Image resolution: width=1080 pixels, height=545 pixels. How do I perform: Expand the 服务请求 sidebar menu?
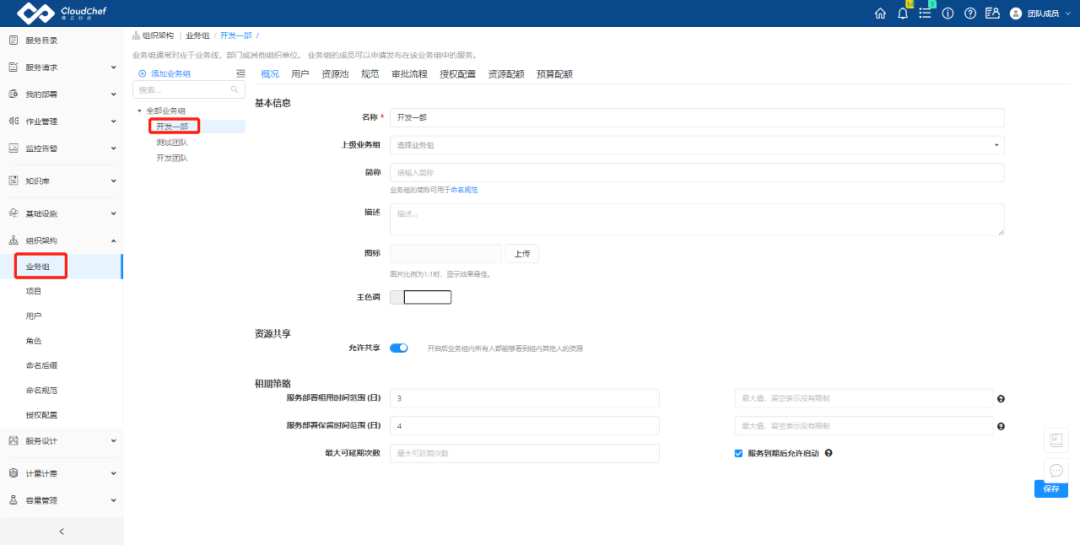pos(114,68)
